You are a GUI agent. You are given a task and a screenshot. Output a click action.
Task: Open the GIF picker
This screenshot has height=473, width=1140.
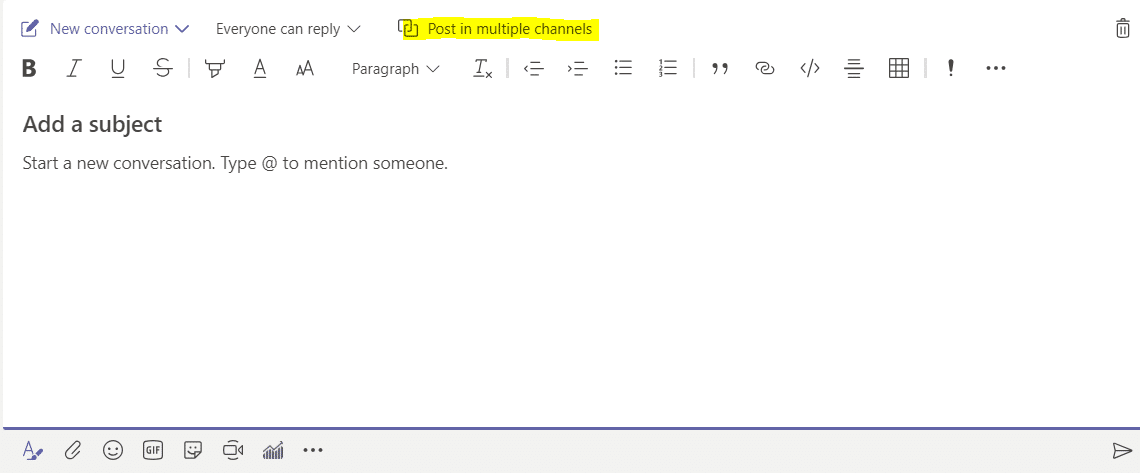(153, 451)
